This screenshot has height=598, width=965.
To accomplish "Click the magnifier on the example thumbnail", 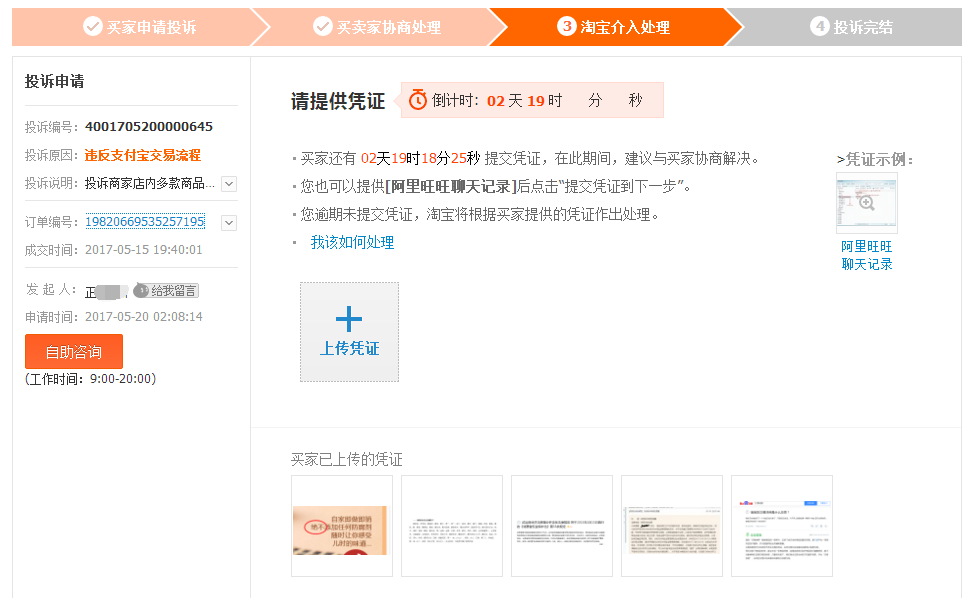I will coord(867,203).
